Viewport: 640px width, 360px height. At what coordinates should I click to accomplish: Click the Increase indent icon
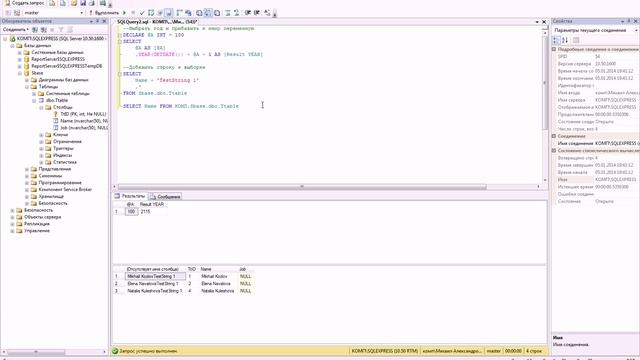pos(257,13)
